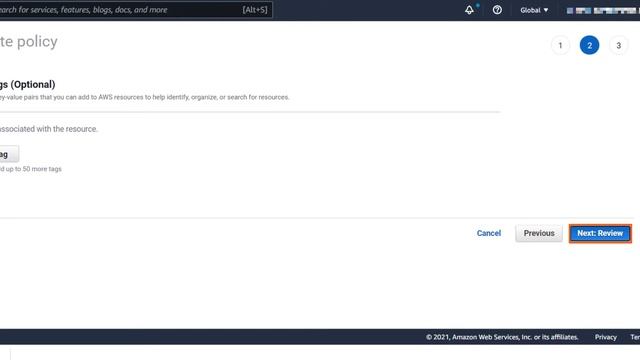Open the help question mark icon

pos(497,10)
